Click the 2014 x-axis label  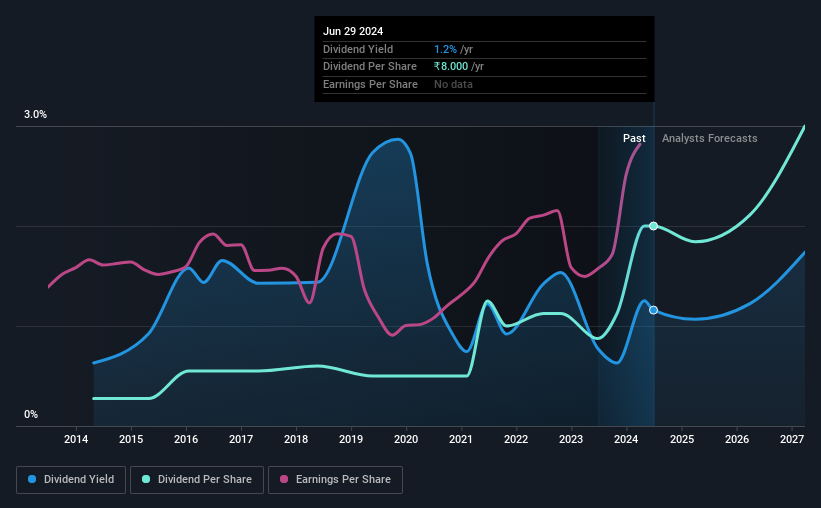coord(76,439)
